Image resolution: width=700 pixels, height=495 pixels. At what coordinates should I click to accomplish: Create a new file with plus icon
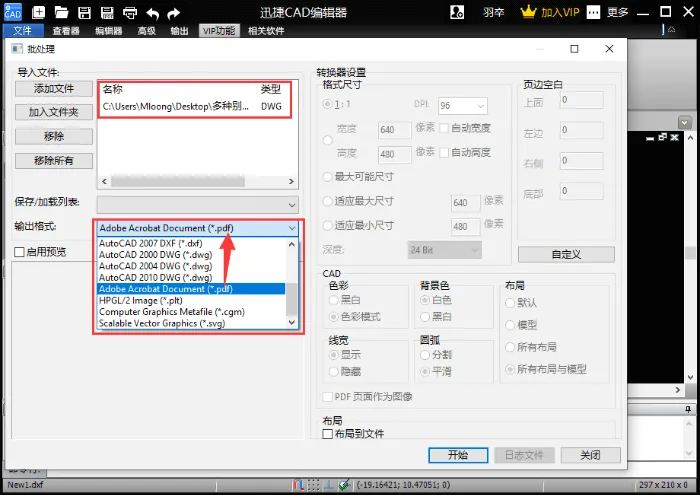(39, 12)
